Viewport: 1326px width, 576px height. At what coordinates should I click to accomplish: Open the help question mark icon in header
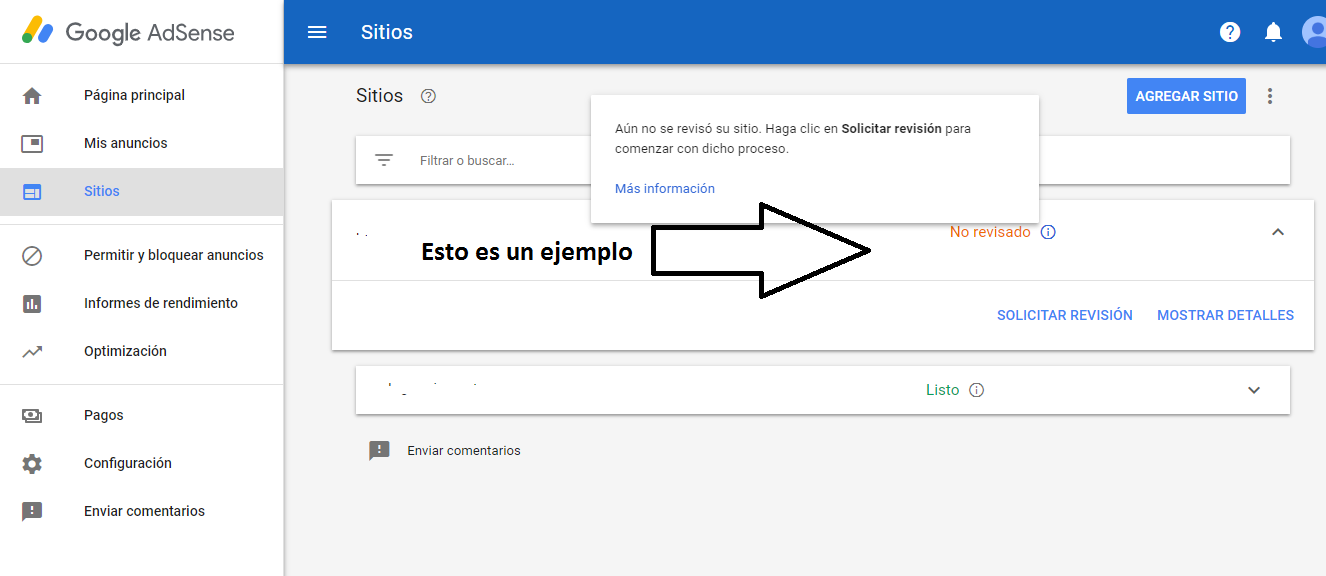[x=1230, y=32]
